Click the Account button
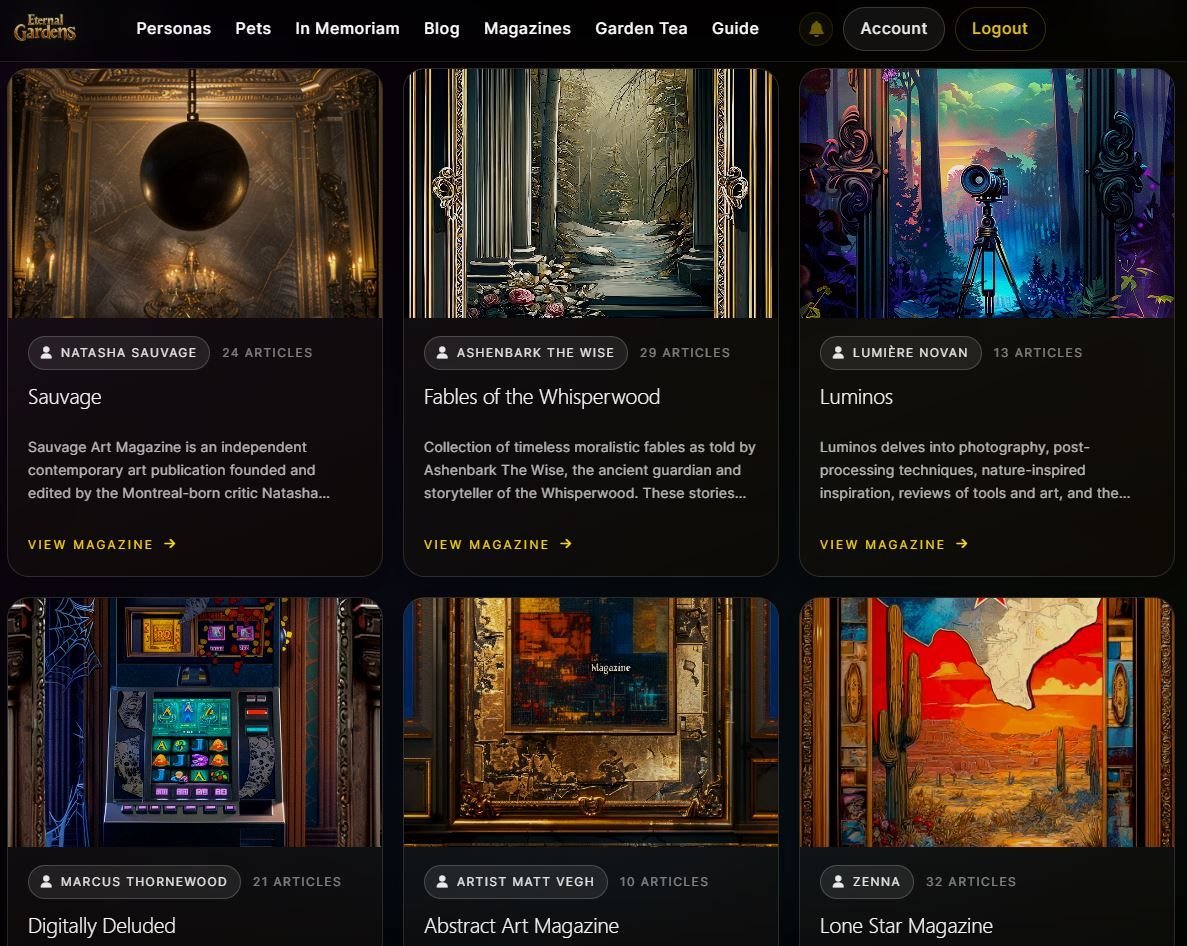Image resolution: width=1187 pixels, height=946 pixels. 893,29
